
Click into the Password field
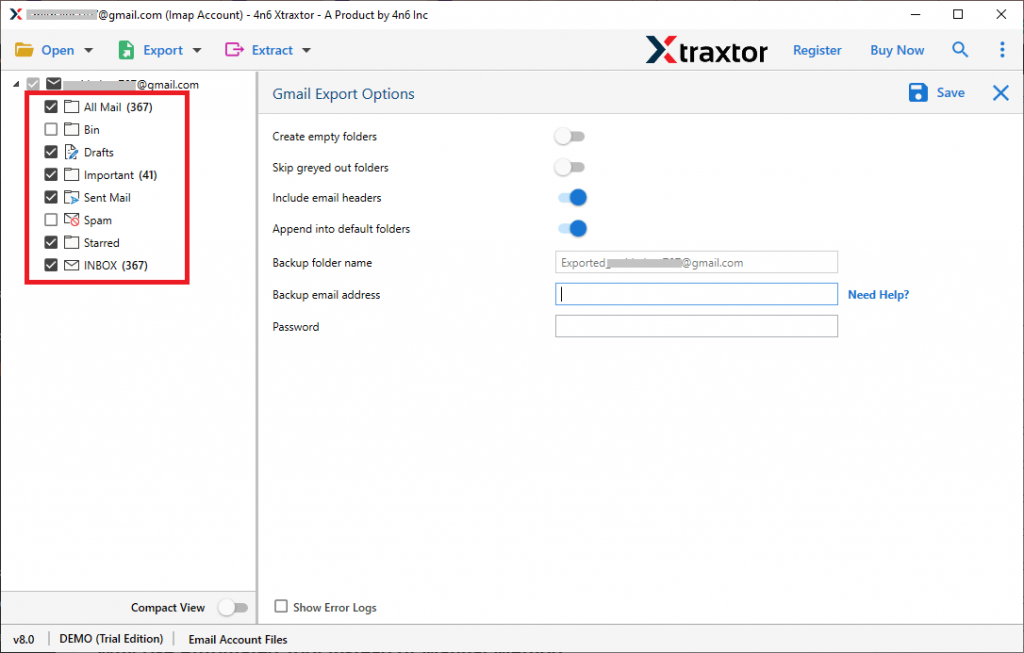tap(696, 326)
